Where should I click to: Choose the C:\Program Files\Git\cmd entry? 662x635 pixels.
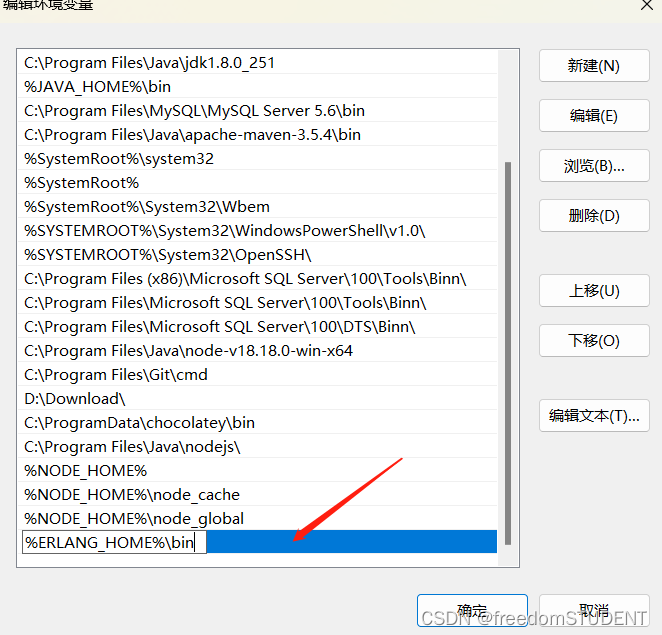coord(116,375)
